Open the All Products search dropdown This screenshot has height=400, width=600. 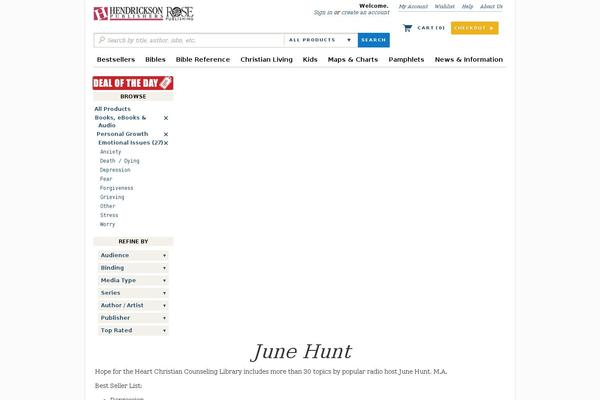(x=321, y=40)
